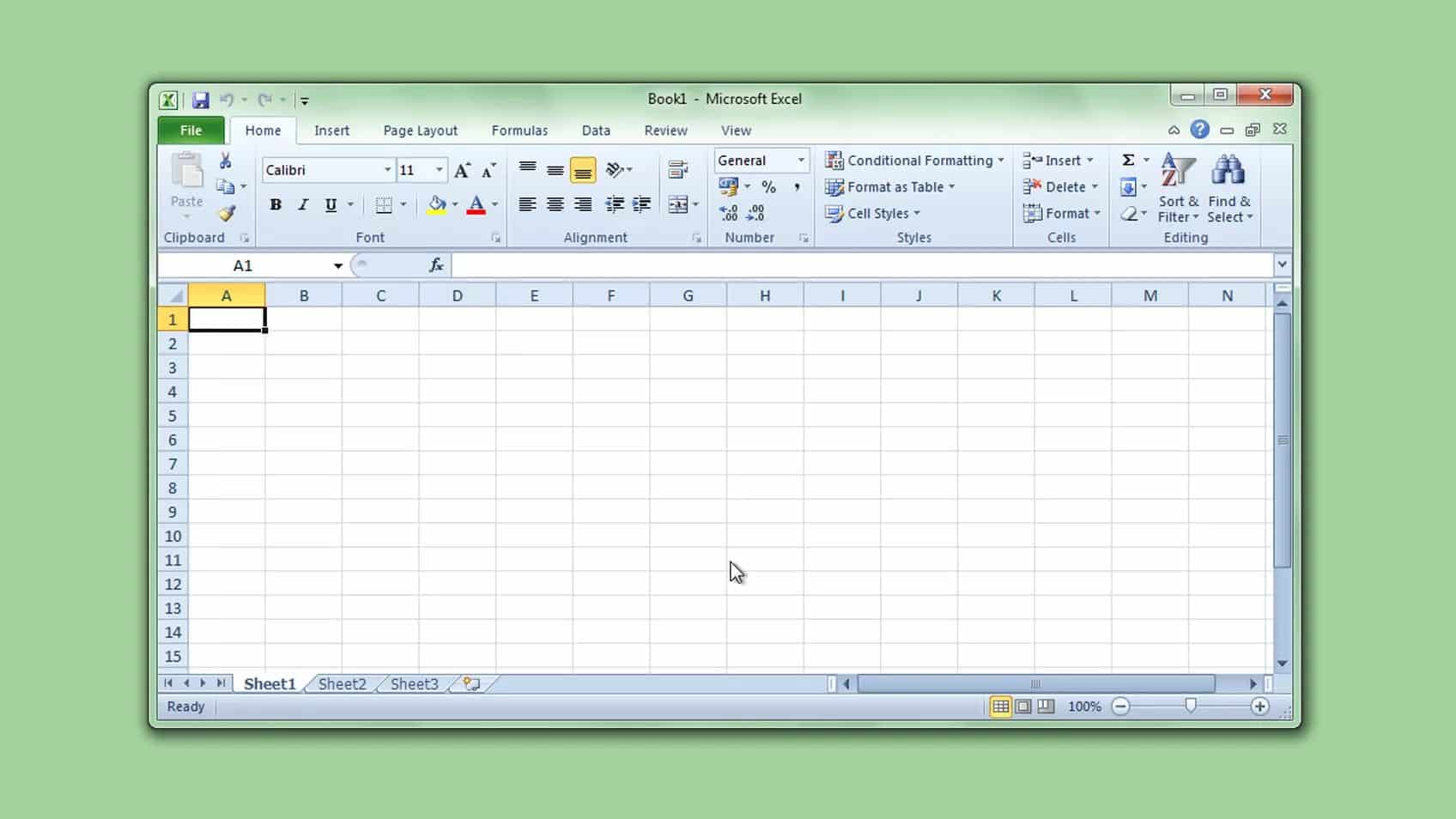1456x819 pixels.
Task: Apply italic formatting
Action: (301, 205)
